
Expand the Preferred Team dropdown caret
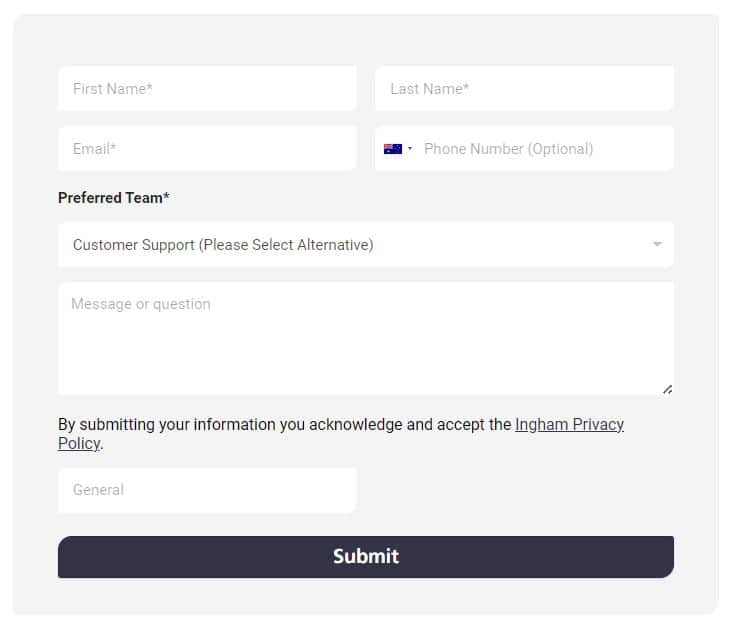point(657,245)
